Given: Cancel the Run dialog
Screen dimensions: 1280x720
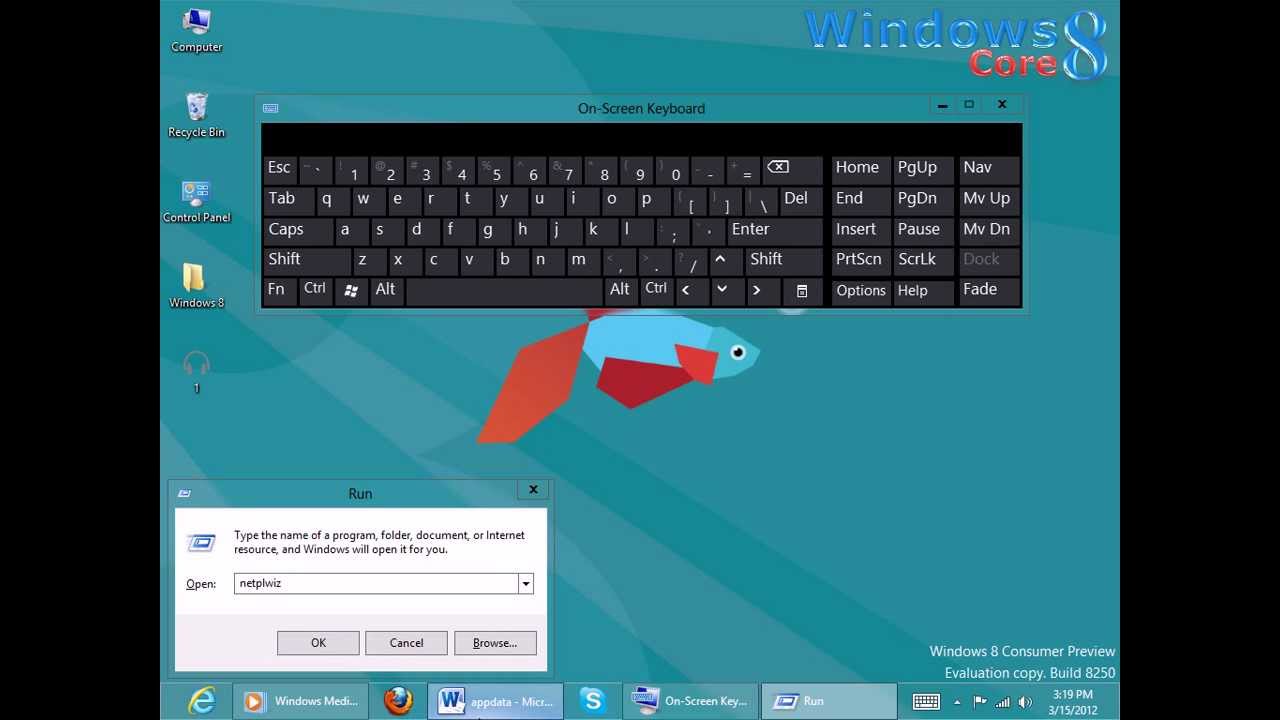Looking at the screenshot, I should click(x=406, y=643).
